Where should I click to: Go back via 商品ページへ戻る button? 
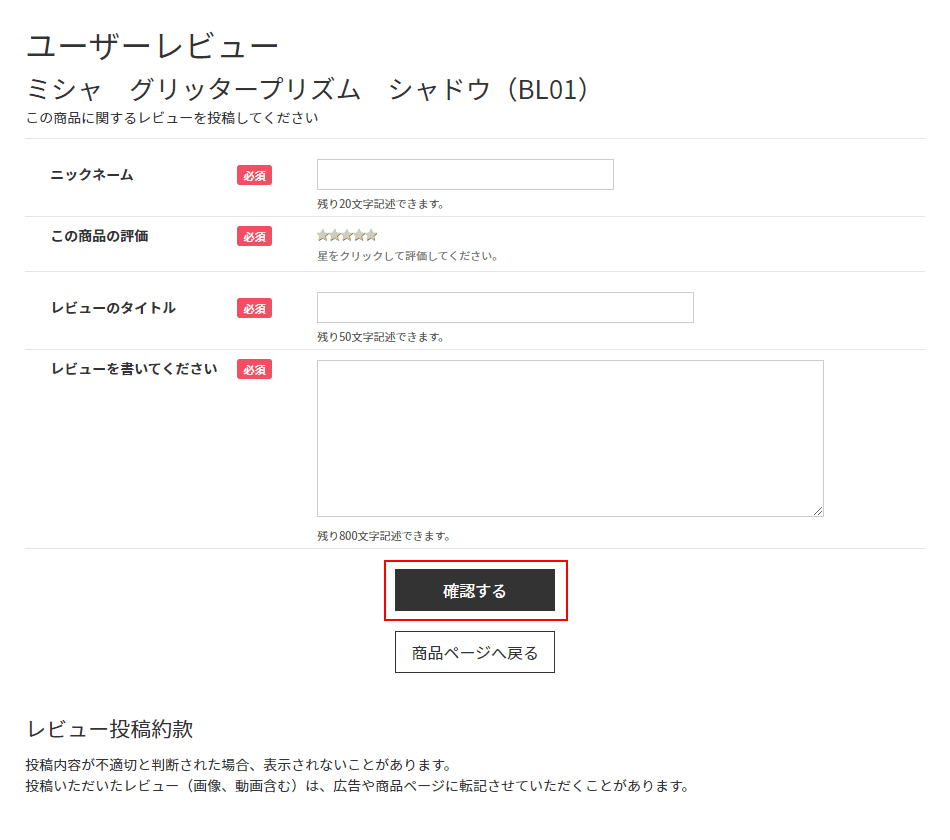pos(475,652)
